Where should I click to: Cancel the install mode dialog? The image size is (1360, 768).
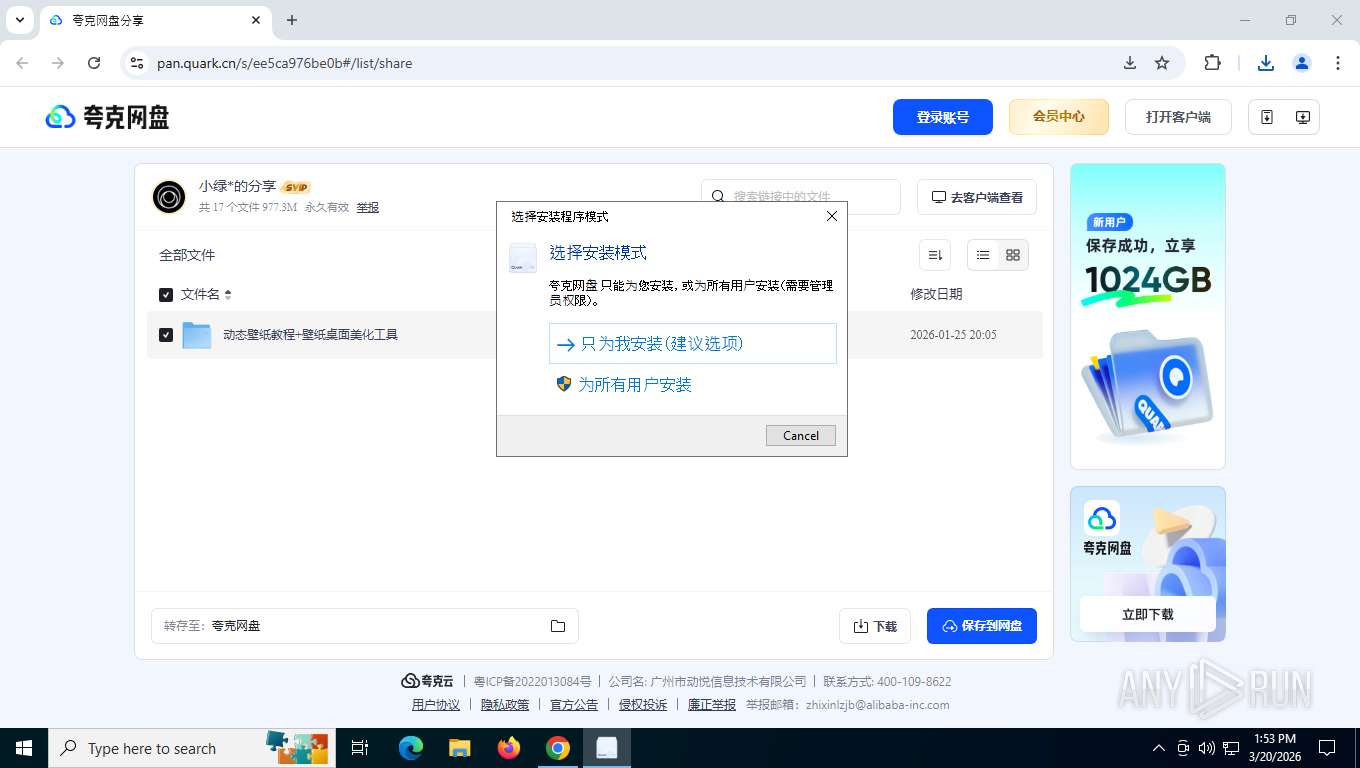[x=800, y=435]
